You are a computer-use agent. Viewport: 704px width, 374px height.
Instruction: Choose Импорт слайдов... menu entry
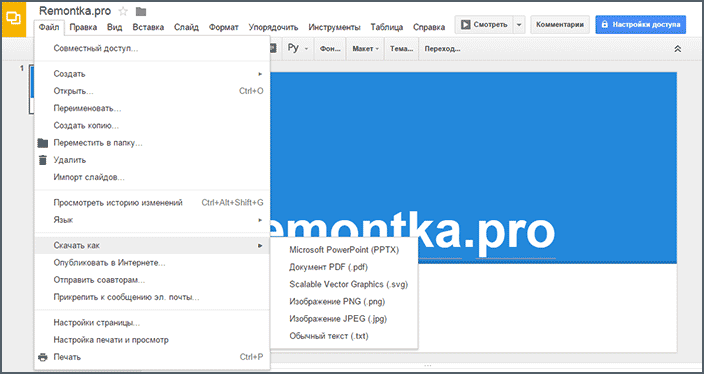point(152,177)
